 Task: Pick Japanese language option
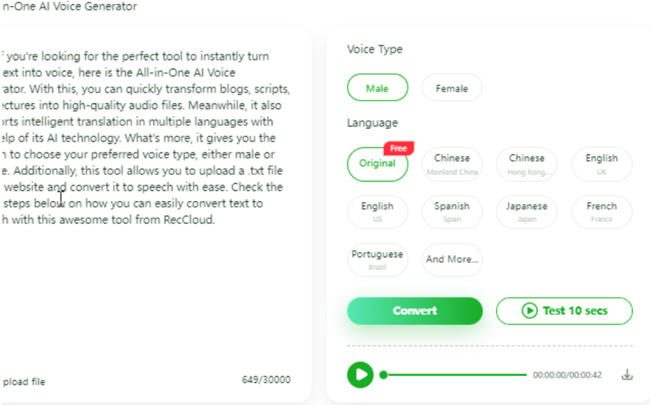pyautogui.click(x=526, y=212)
